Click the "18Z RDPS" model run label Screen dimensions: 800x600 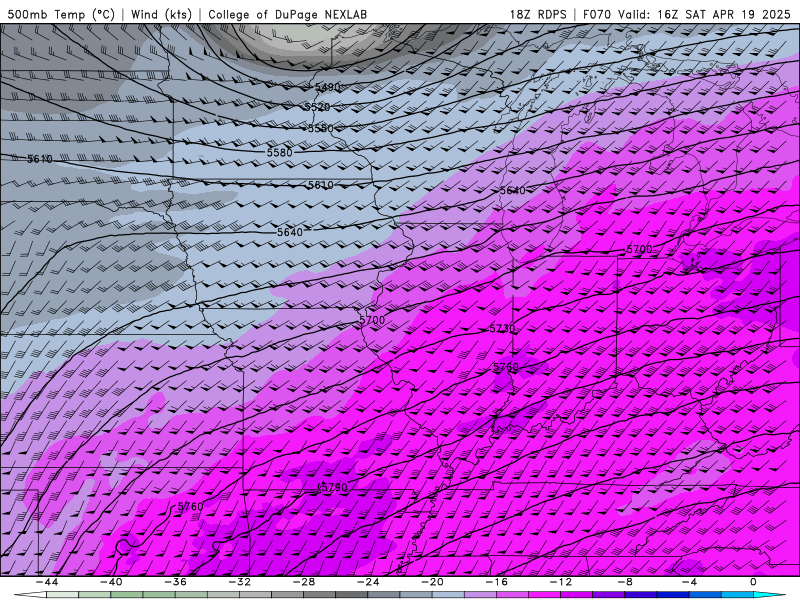(x=538, y=14)
